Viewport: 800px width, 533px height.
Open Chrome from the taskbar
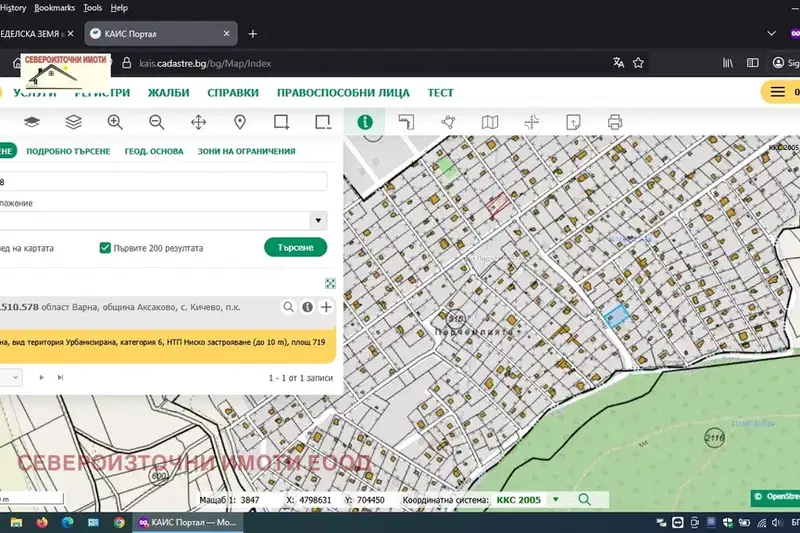pyautogui.click(x=119, y=522)
